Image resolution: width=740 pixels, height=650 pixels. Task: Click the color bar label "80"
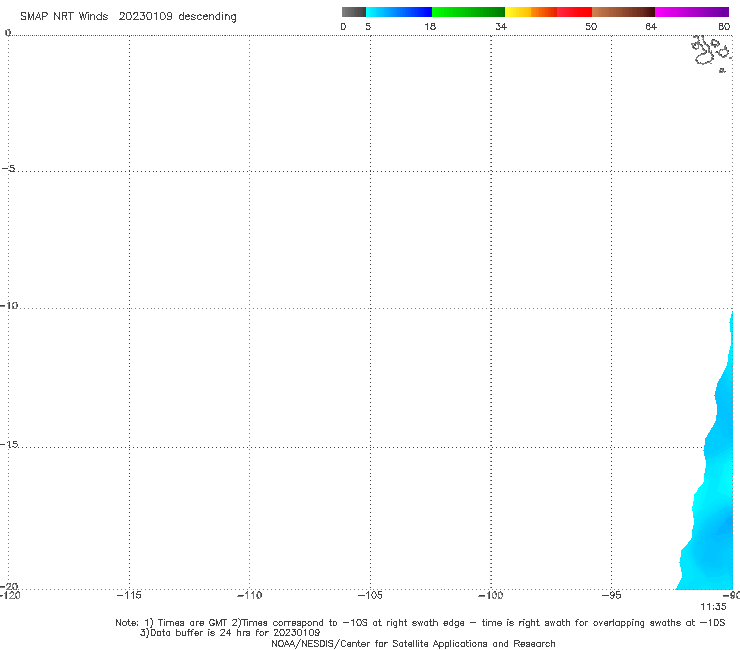pos(724,26)
